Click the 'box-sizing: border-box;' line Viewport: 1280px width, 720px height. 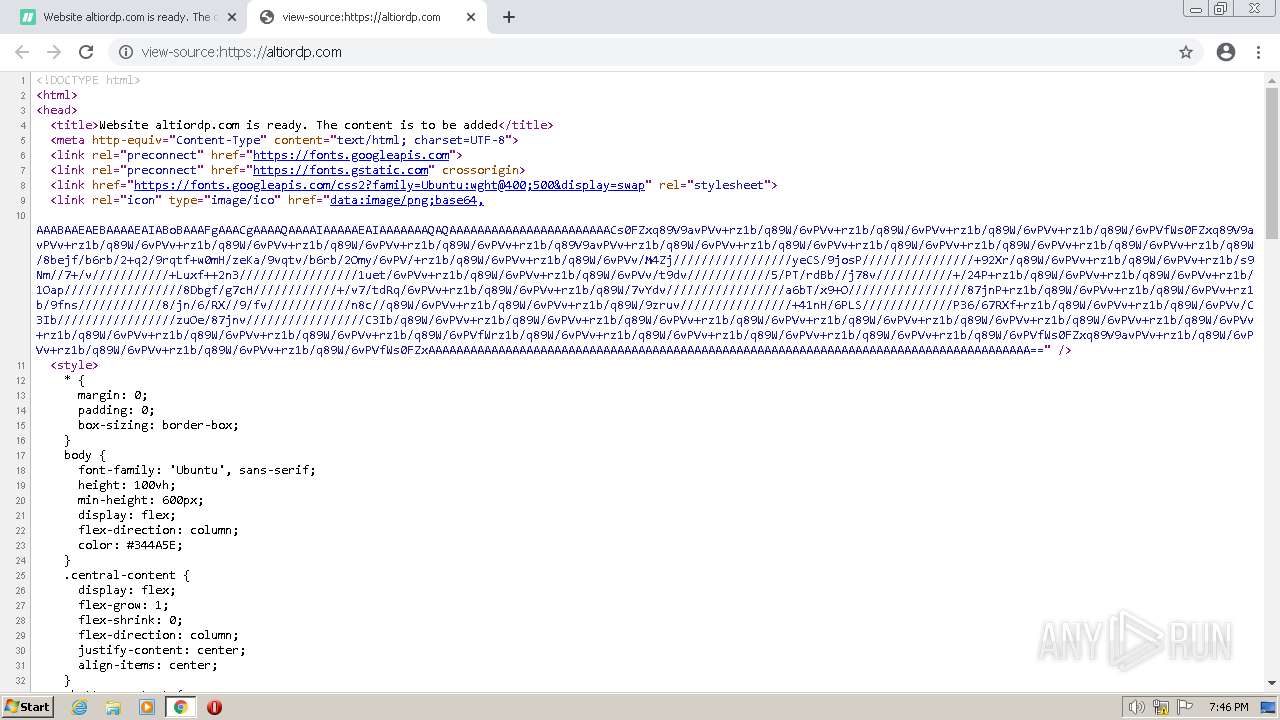158,425
